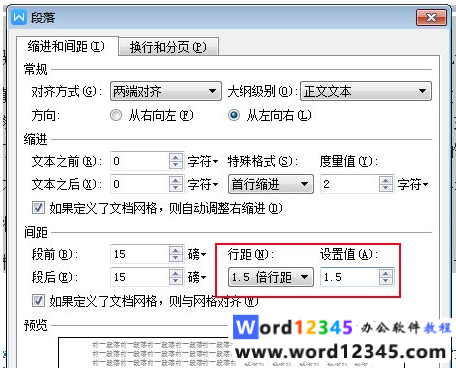Increase the 段后 spacing value
The height and width of the screenshot is (368, 456).
(x=176, y=273)
